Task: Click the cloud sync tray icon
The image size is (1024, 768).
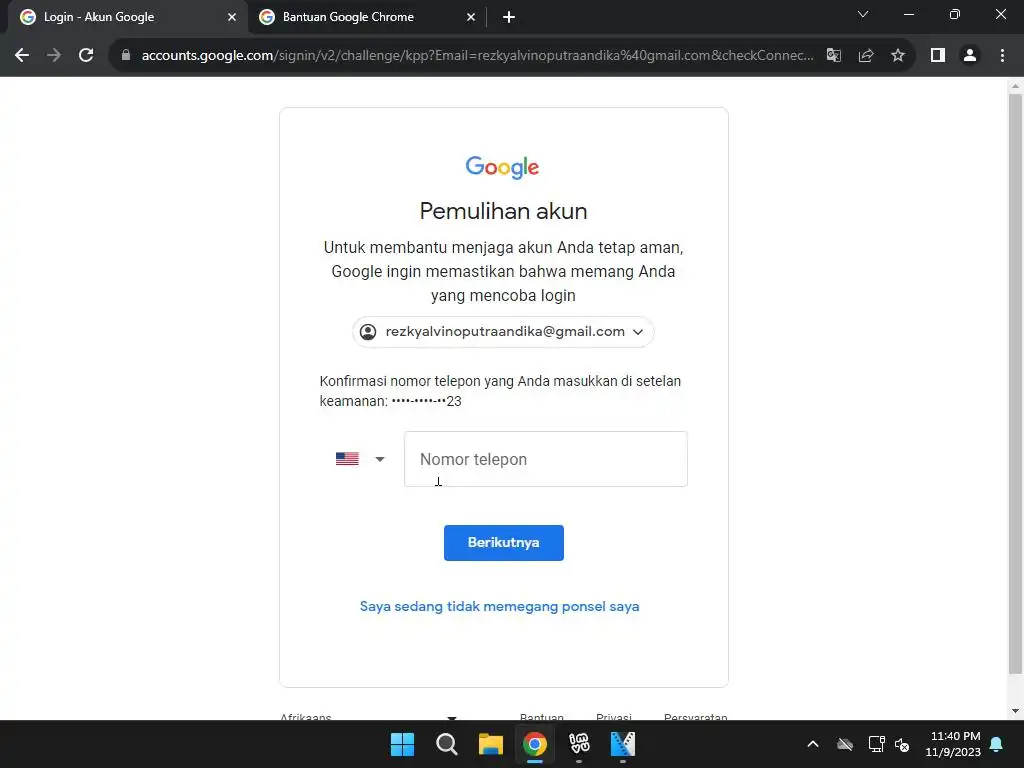Action: 844,744
